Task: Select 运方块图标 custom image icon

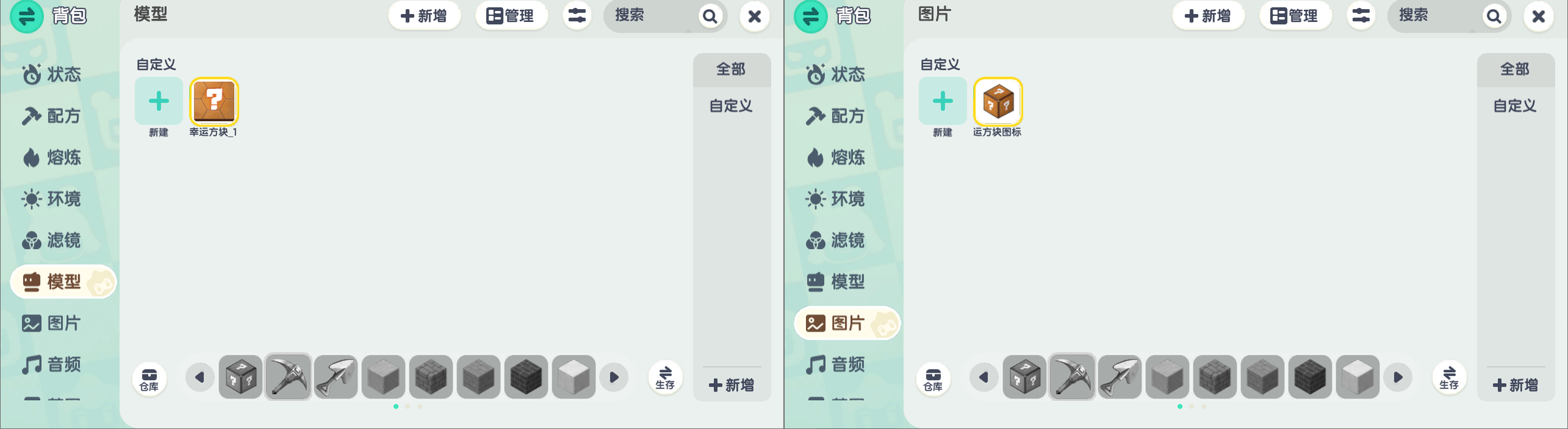Action: click(998, 101)
